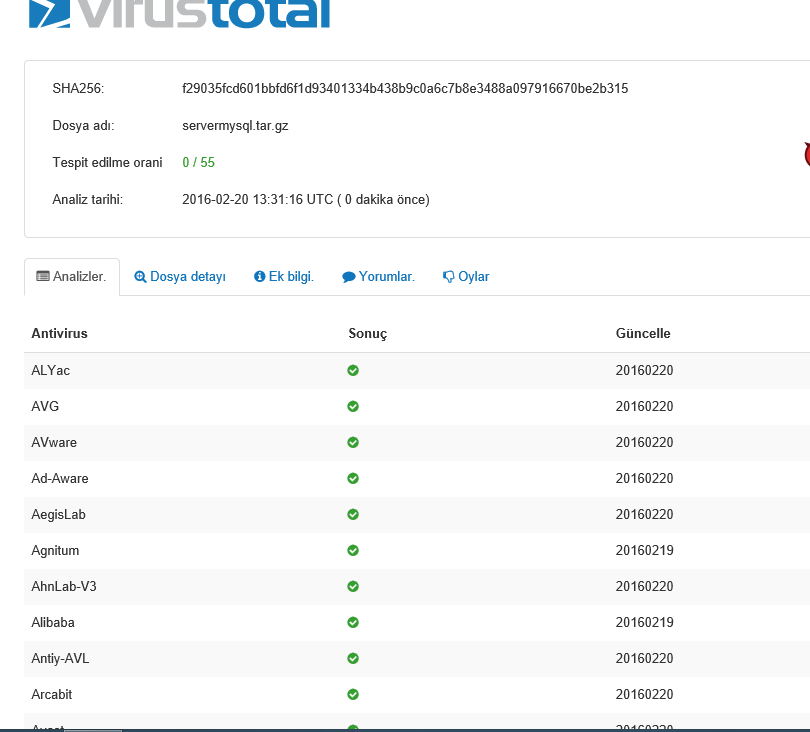The height and width of the screenshot is (732, 810).
Task: Click the green check icon for Agnitum
Action: pyautogui.click(x=353, y=550)
